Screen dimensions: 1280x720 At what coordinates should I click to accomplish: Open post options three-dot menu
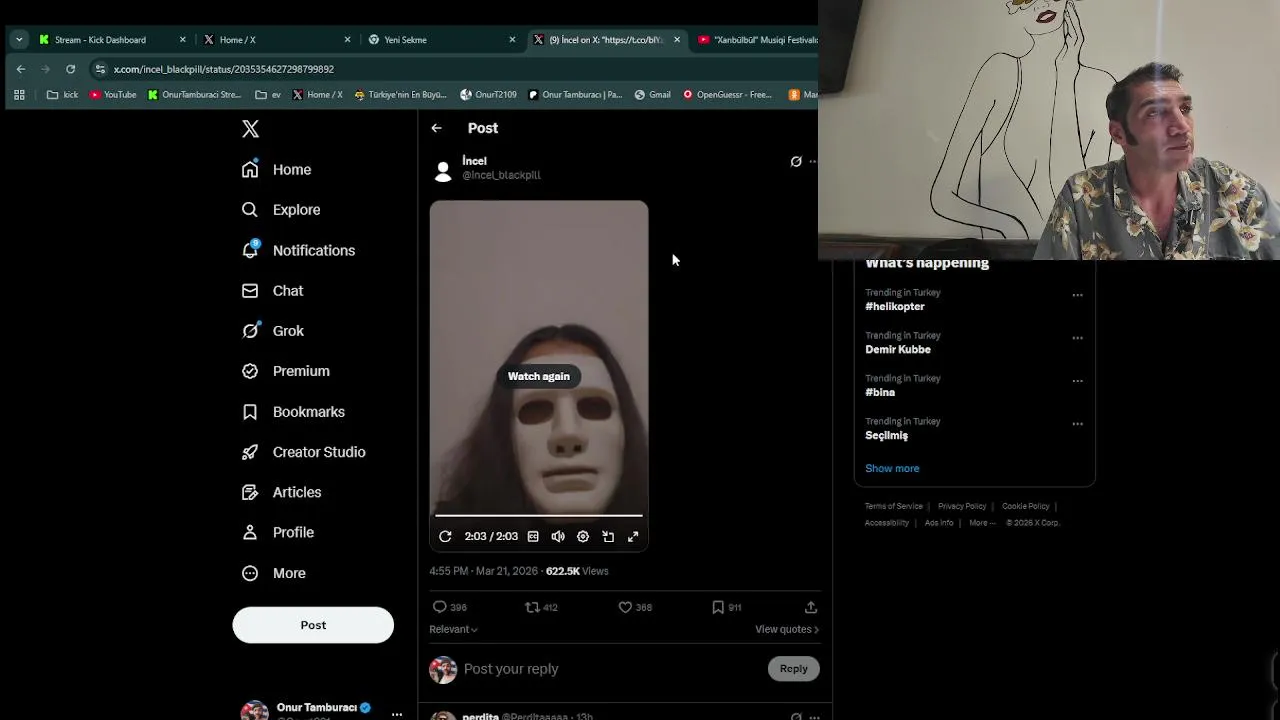click(x=813, y=161)
